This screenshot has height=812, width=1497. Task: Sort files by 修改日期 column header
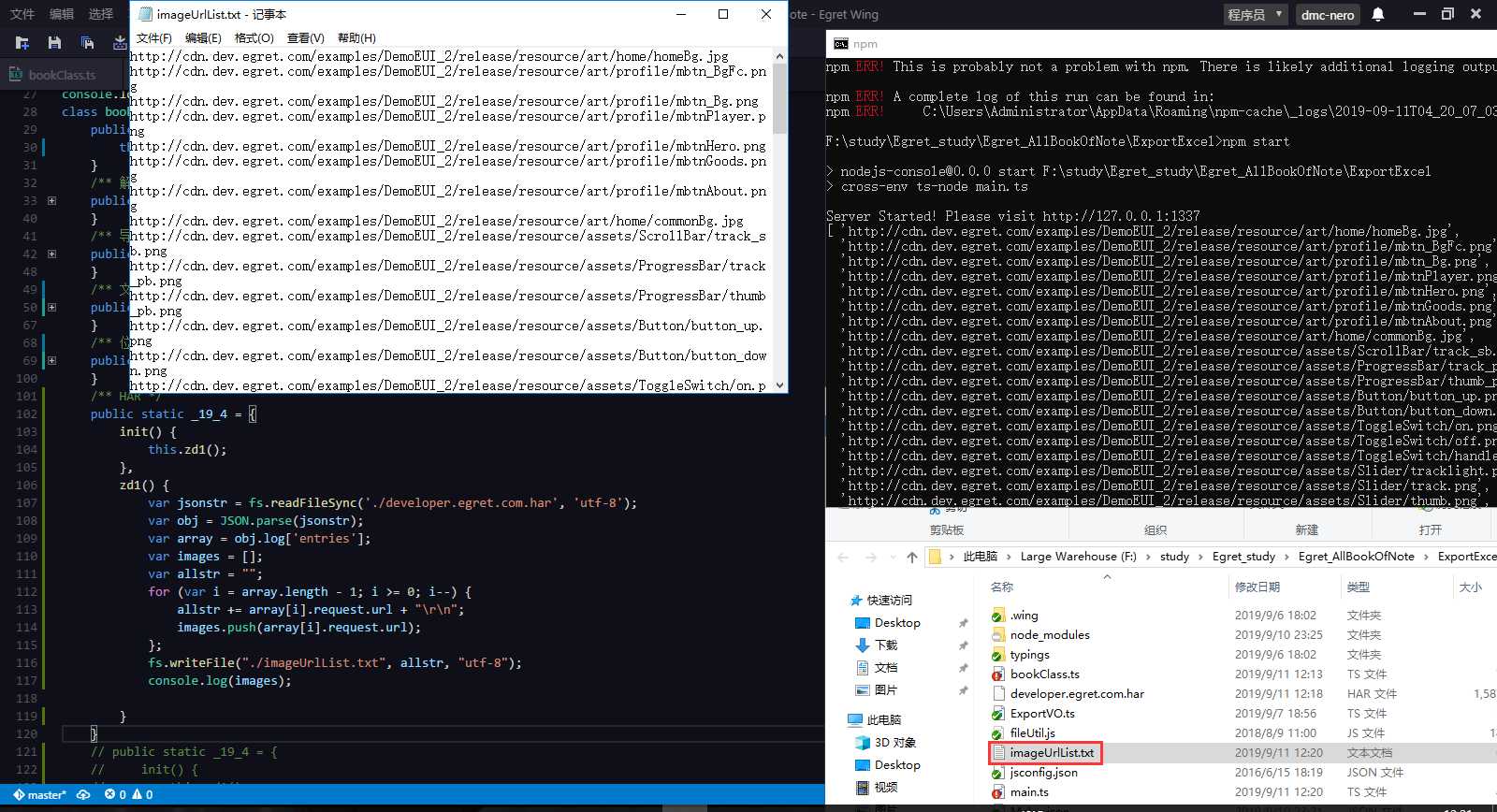point(1257,587)
